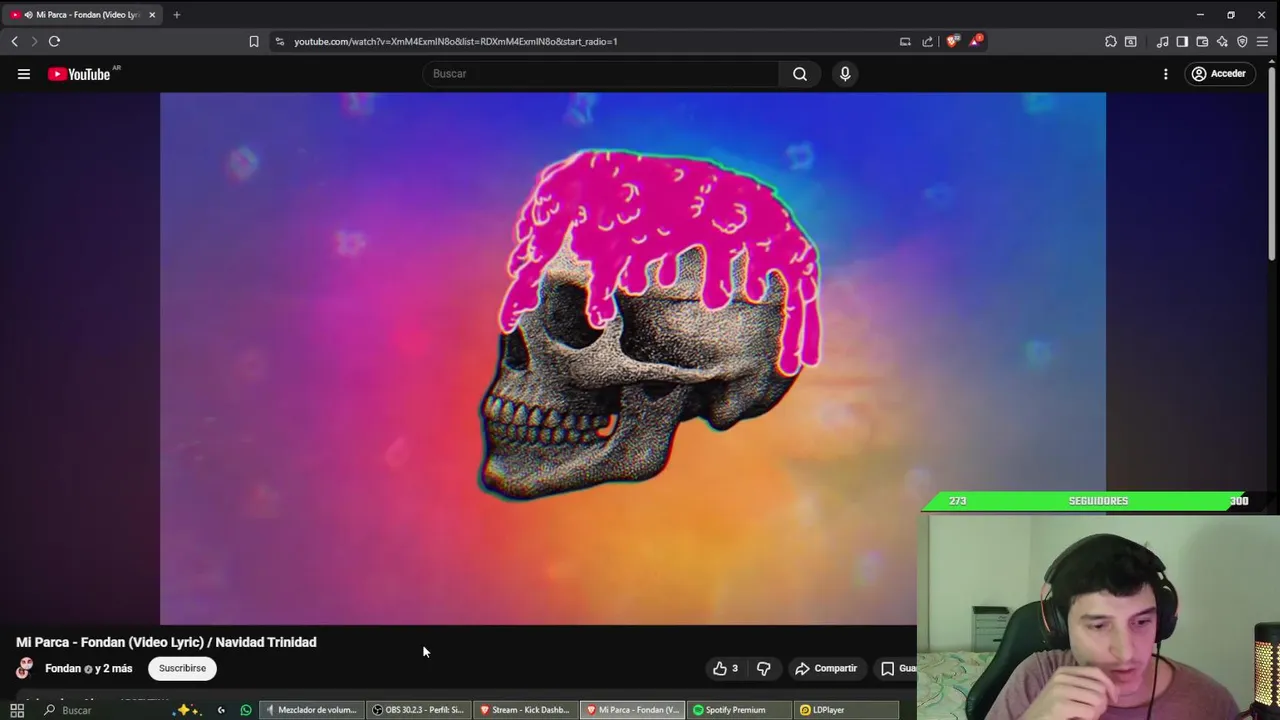Switch to Stream - Kick Dashboard taskbar window
1280x720 pixels.
[526, 710]
